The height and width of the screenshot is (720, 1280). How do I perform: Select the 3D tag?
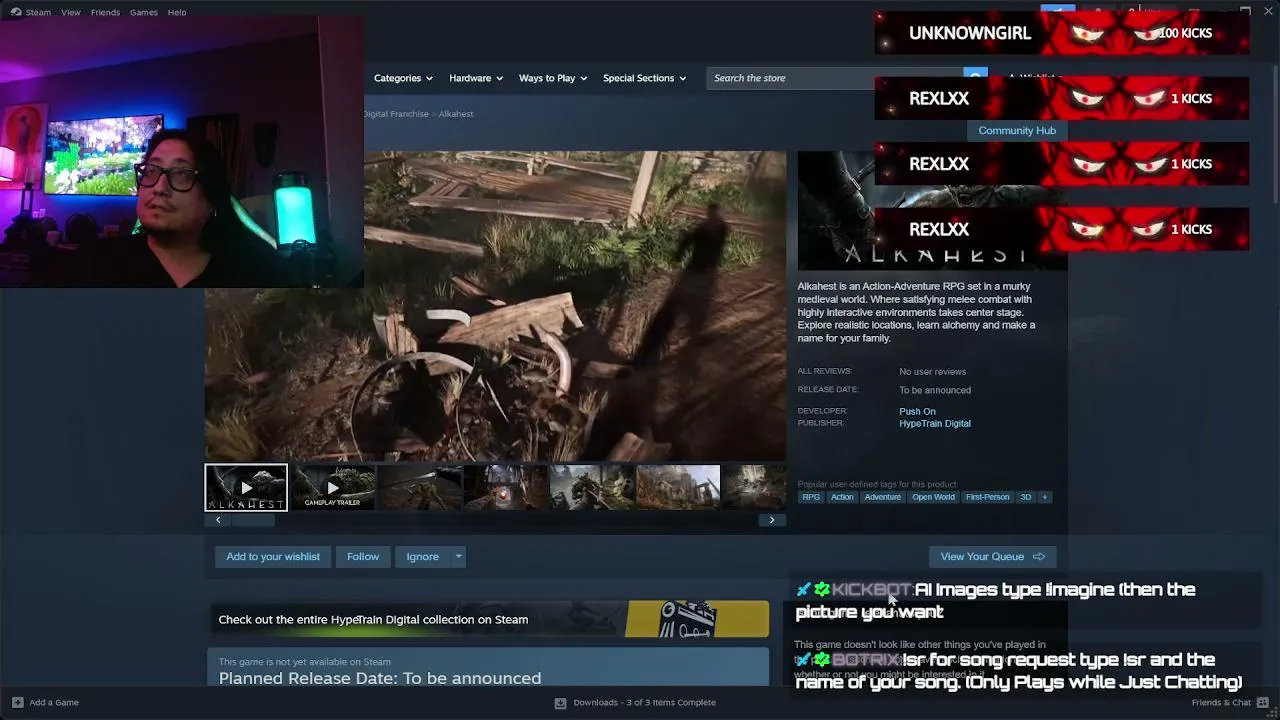coord(1025,497)
